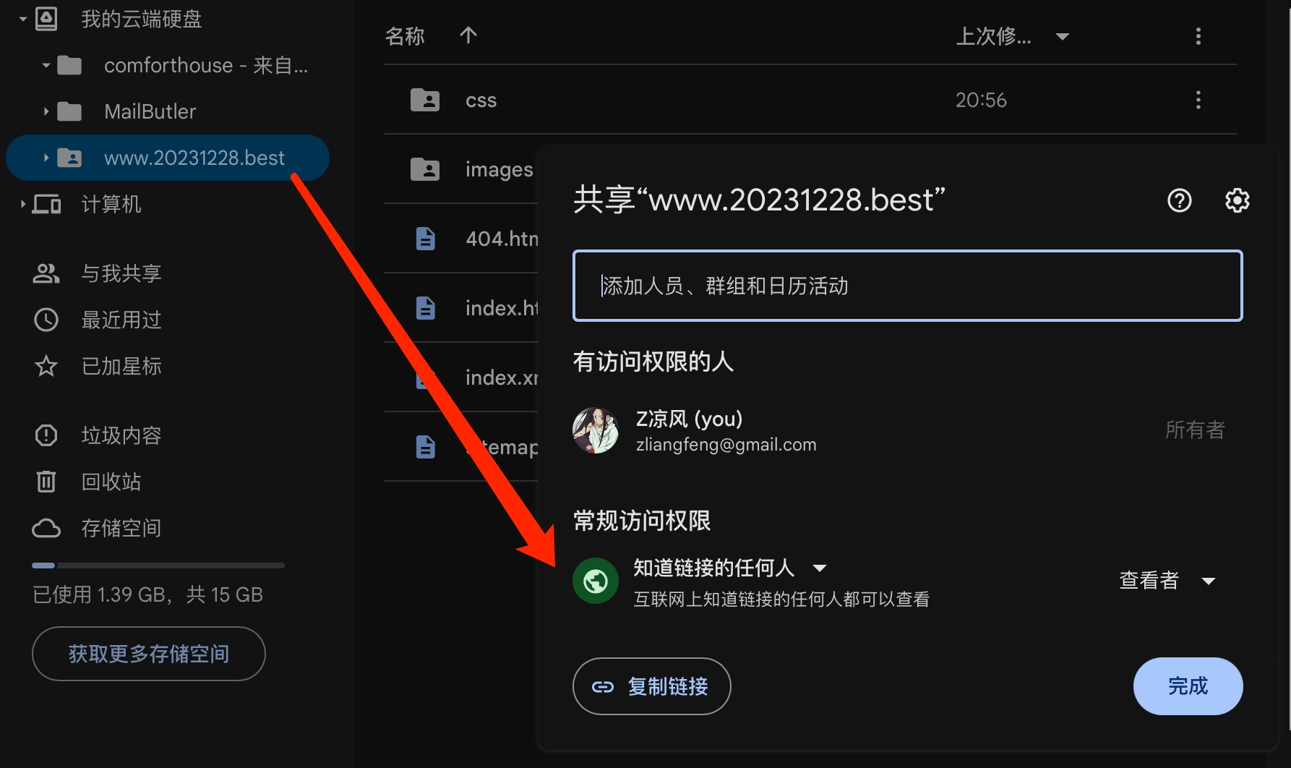Click the My Drive (我的云端硬盘) drive icon
This screenshot has width=1291, height=768.
coord(46,18)
